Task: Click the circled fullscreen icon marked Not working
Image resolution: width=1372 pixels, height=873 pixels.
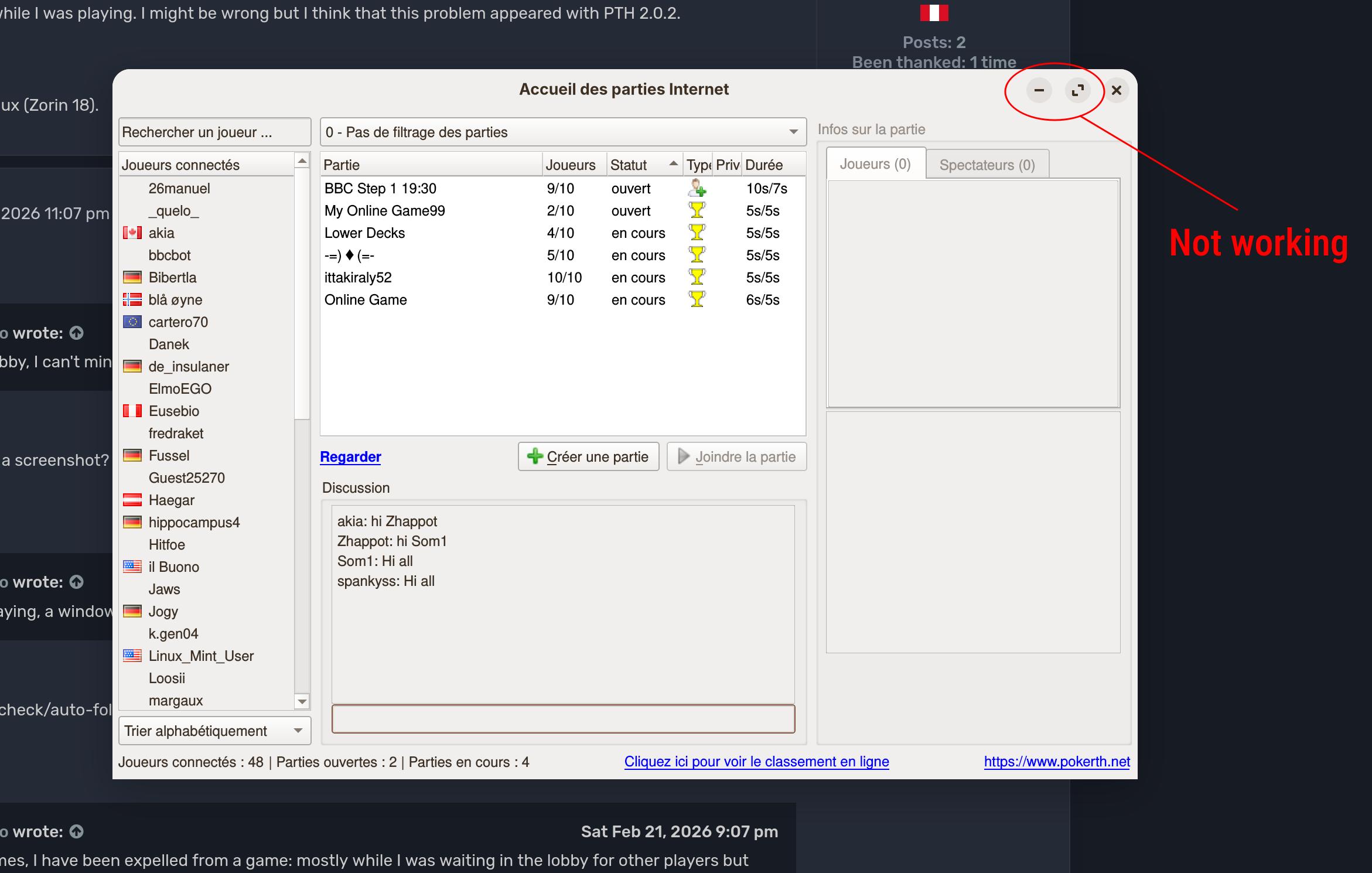Action: click(x=1077, y=90)
